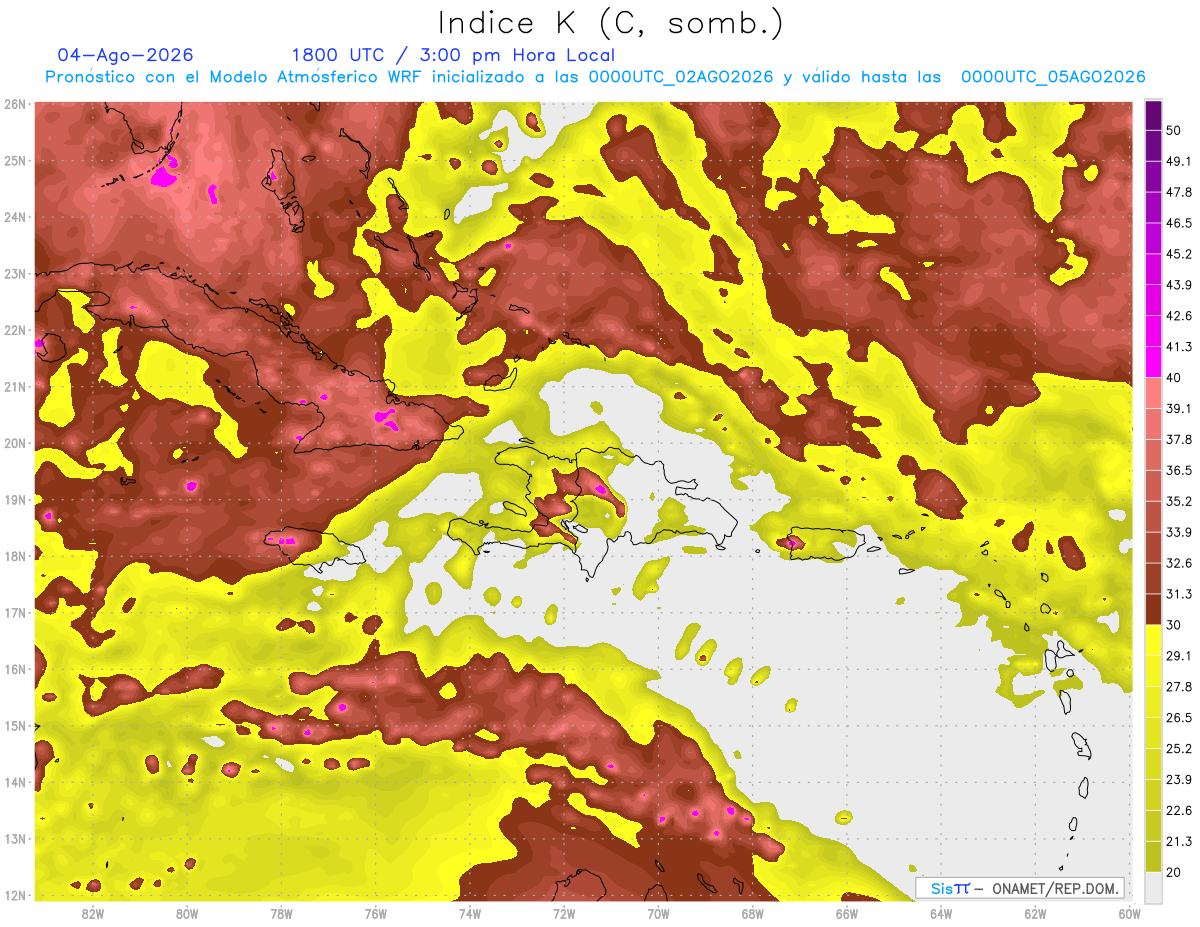
Task: Click the longitude label "78W"
Action: click(x=281, y=913)
